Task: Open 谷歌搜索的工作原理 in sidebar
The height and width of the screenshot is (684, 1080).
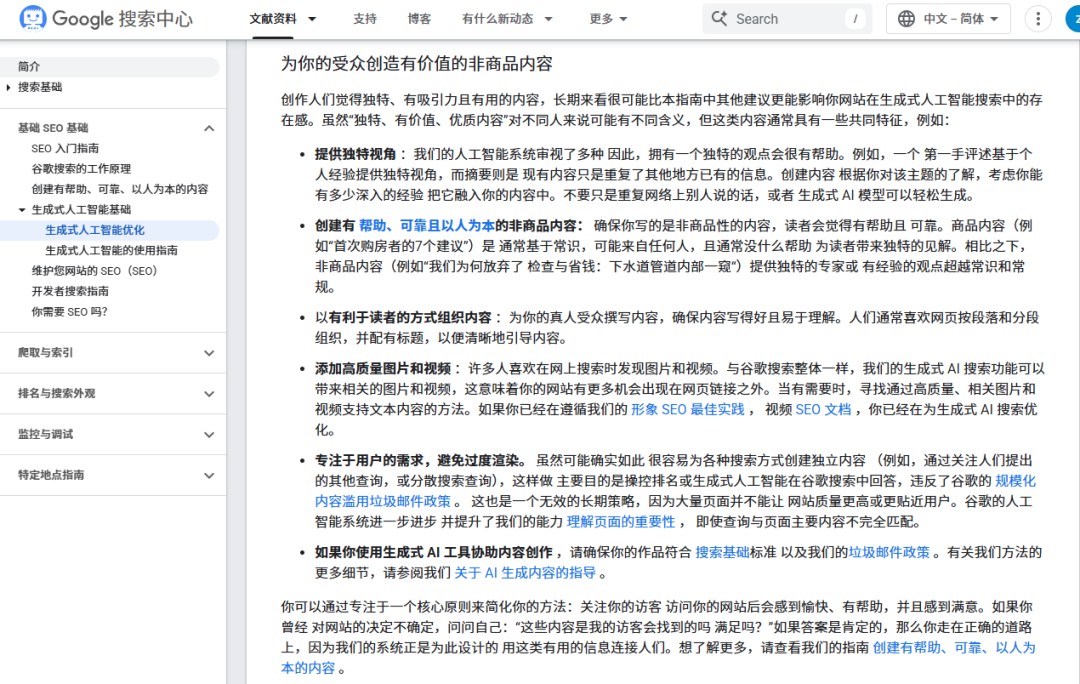Action: (81, 169)
